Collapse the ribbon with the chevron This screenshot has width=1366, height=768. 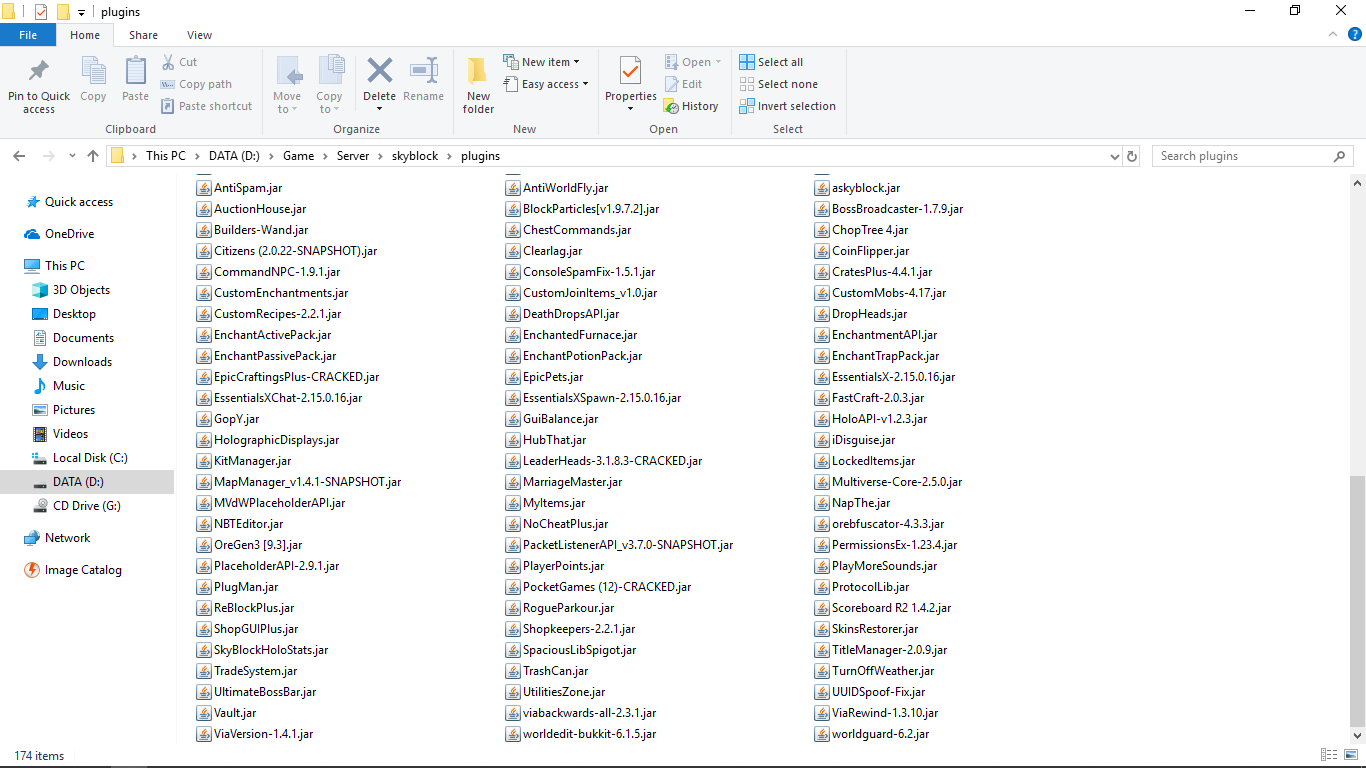pos(1331,35)
